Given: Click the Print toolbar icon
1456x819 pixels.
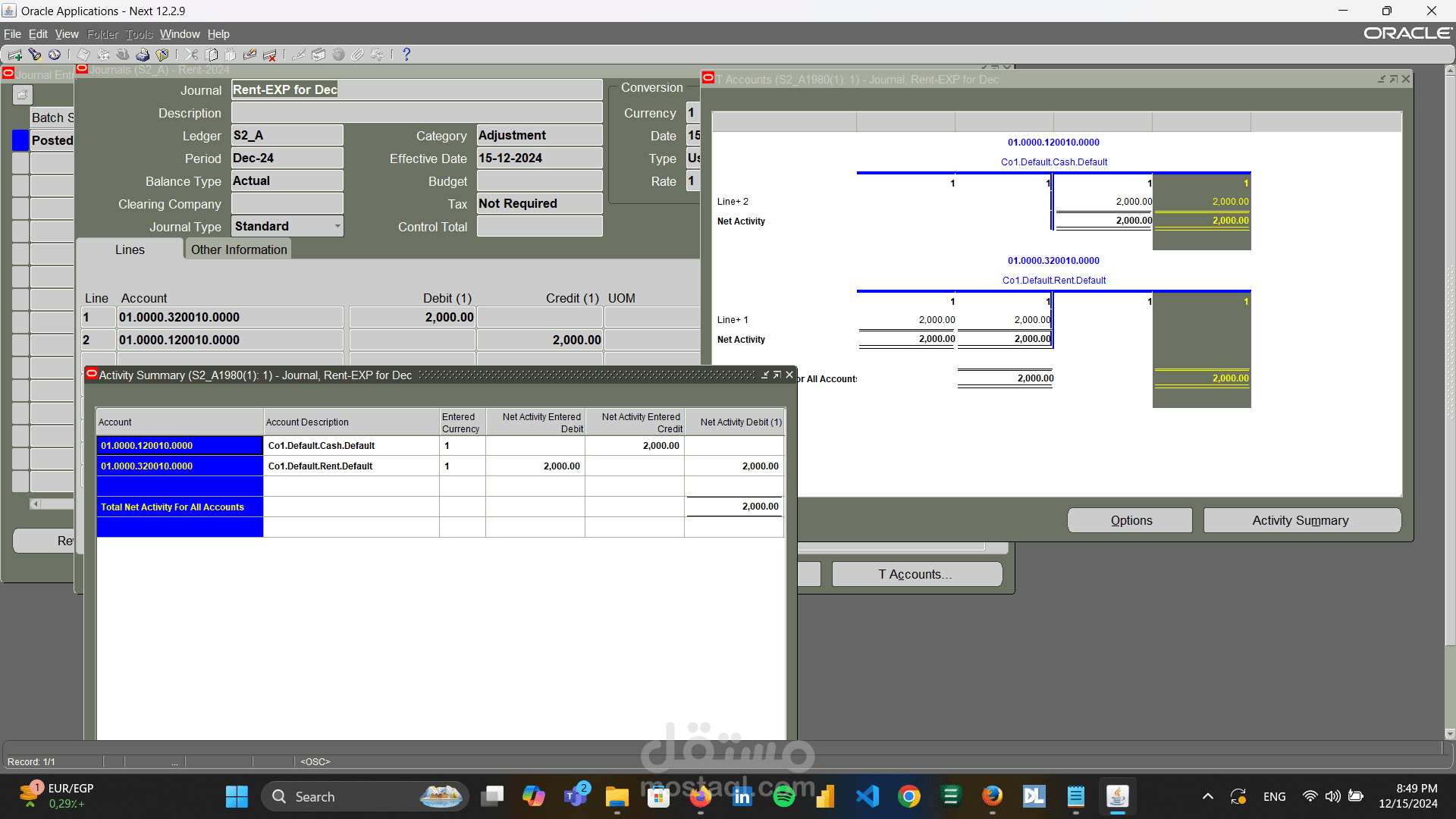Looking at the screenshot, I should point(143,55).
